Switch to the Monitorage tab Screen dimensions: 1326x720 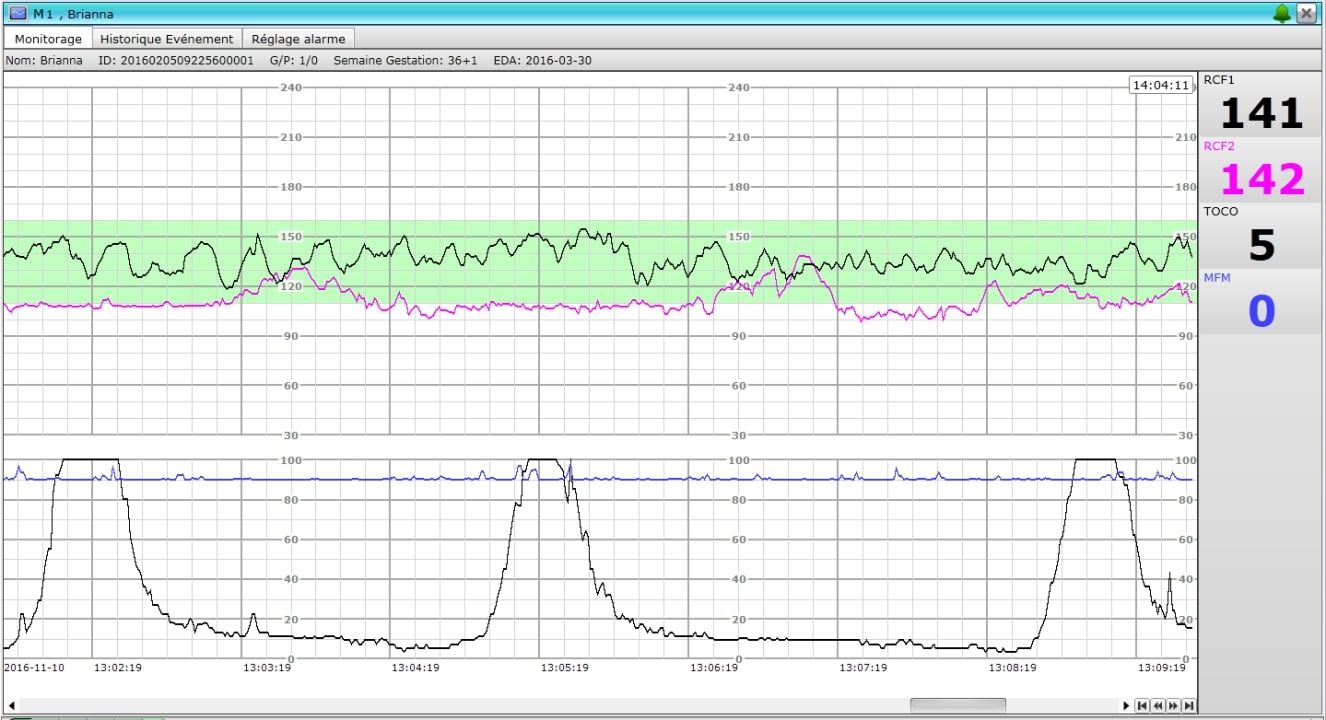pyautogui.click(x=48, y=39)
